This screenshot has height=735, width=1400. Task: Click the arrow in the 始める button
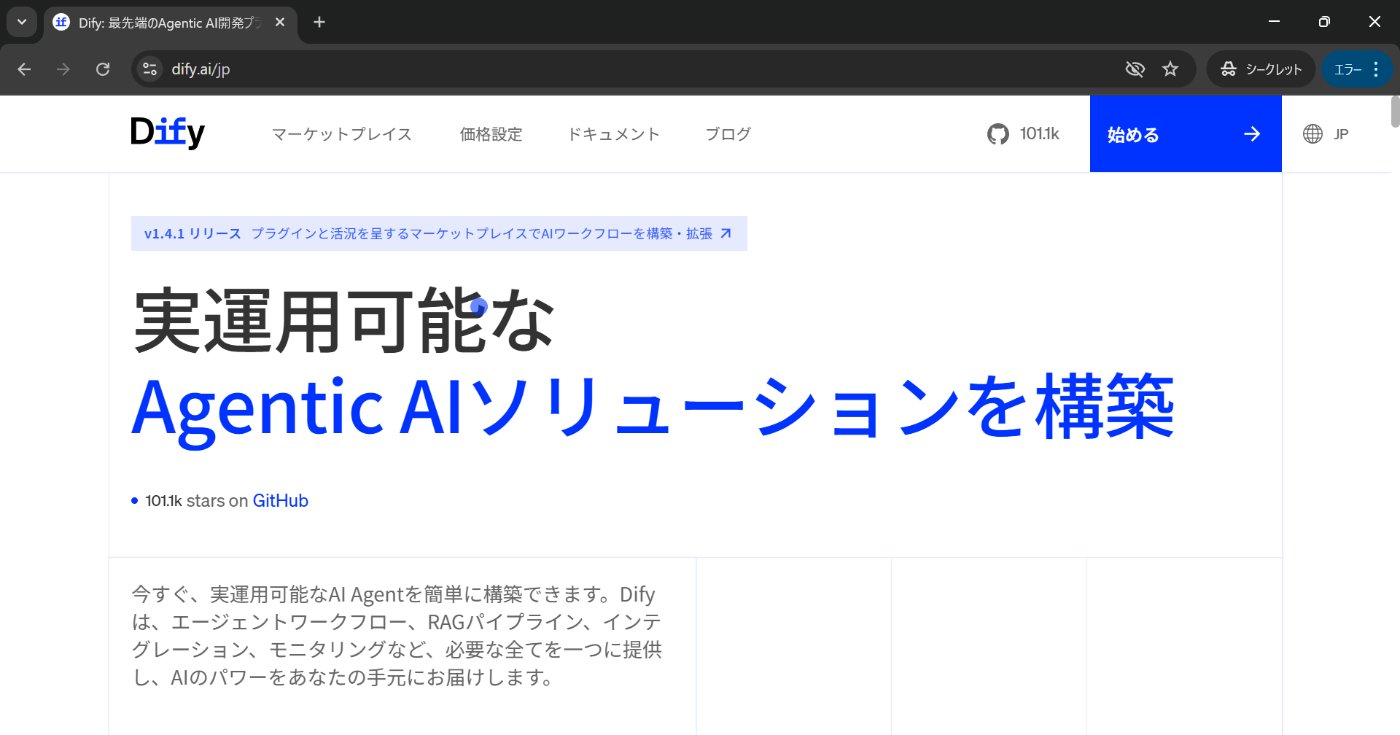(x=1252, y=134)
